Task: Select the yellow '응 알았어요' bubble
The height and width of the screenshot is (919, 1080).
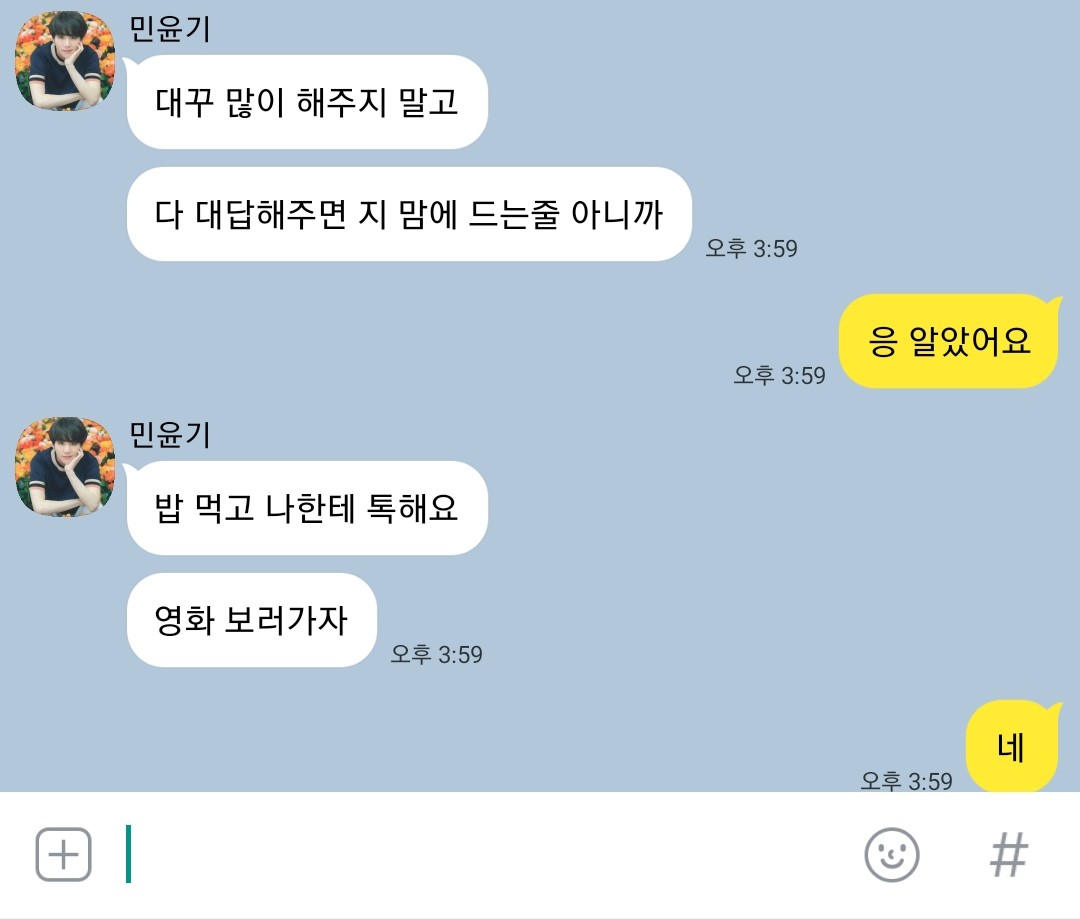Action: 949,341
